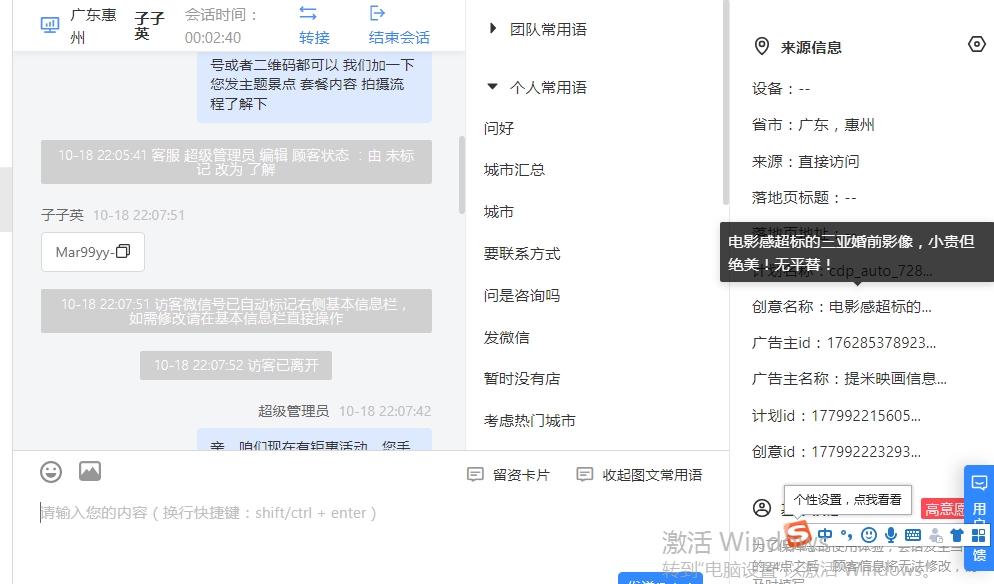Click 落地页标题：-- row

pos(804,197)
